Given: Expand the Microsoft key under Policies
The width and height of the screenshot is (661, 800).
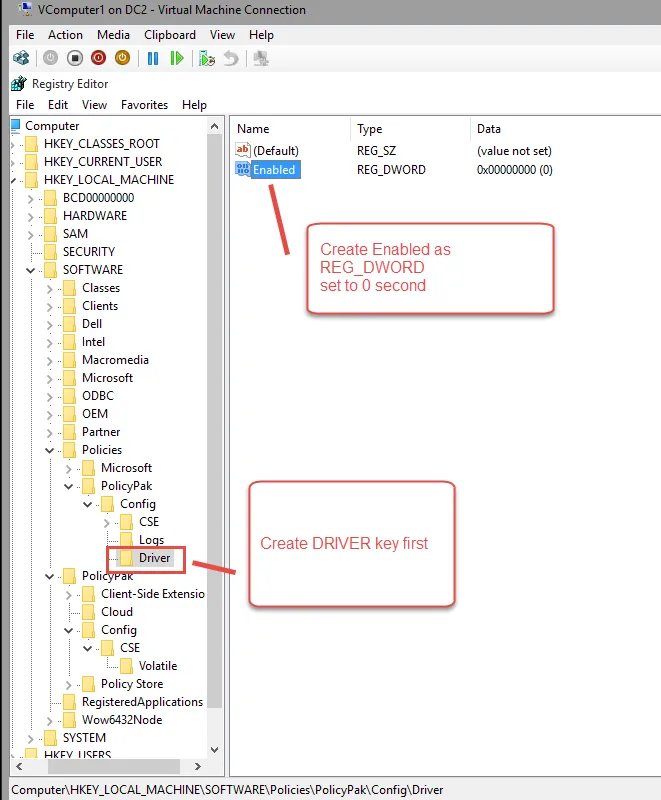Looking at the screenshot, I should tap(69, 468).
